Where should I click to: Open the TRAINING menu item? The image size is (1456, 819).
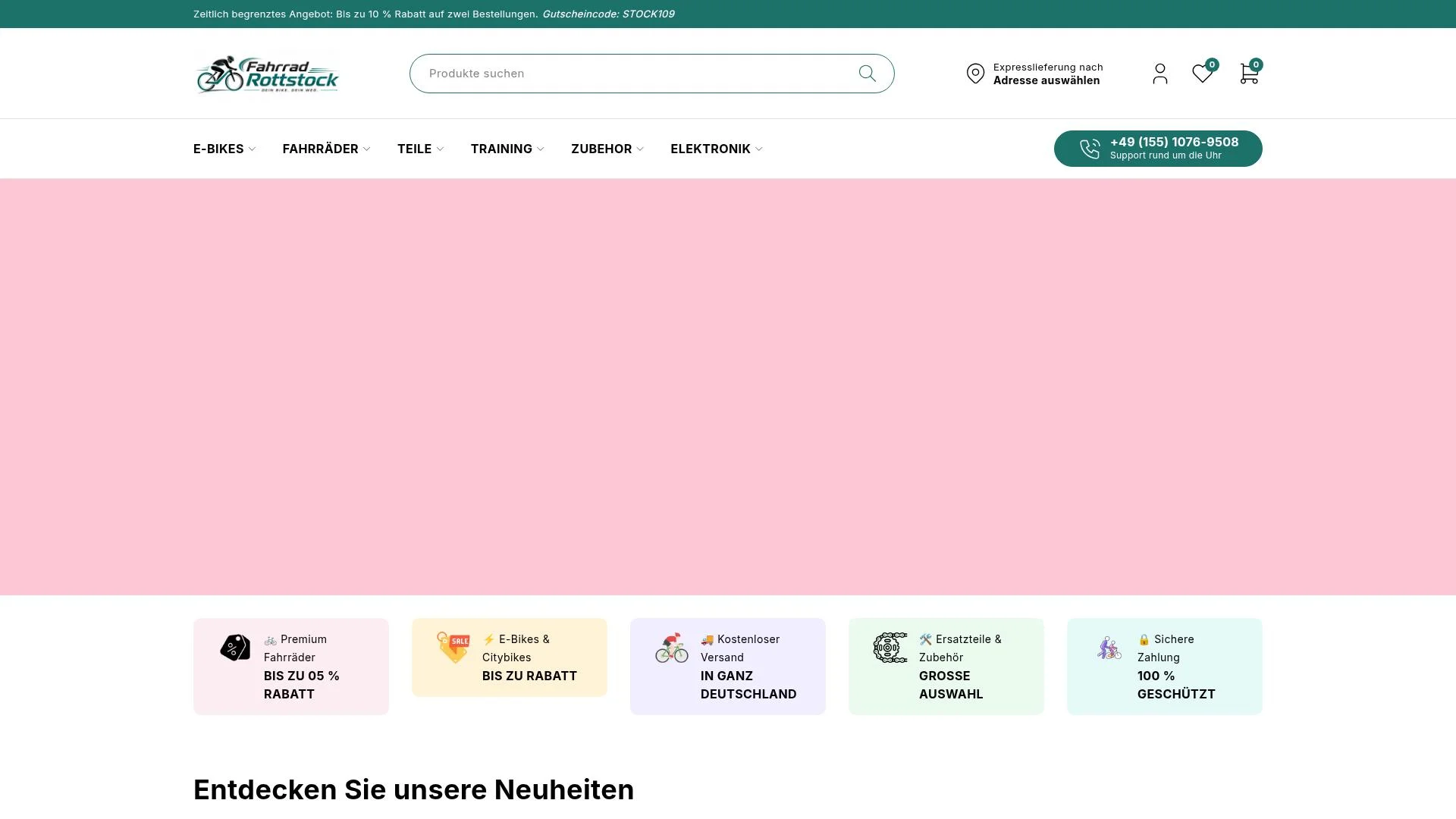[501, 149]
